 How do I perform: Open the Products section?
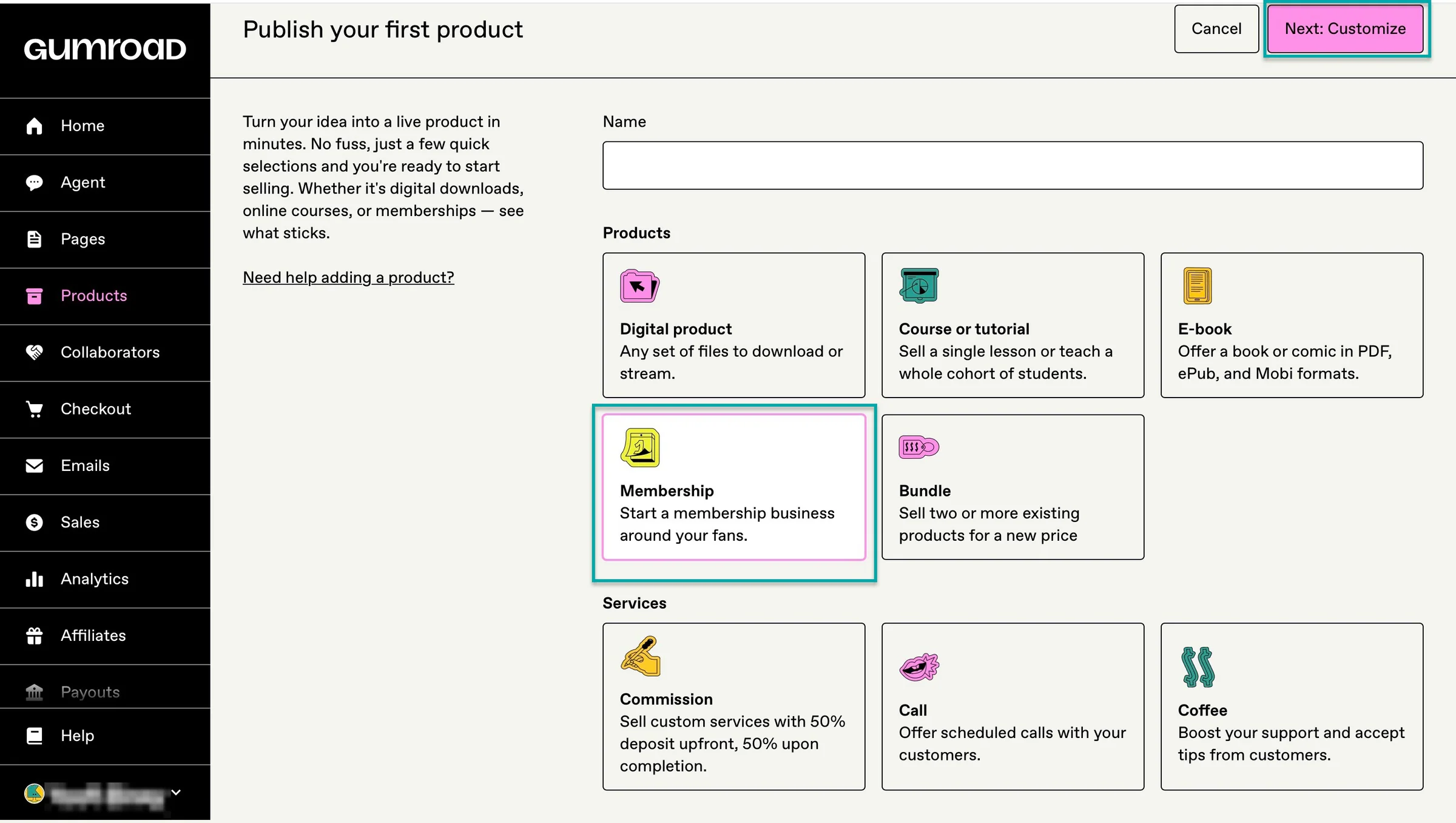click(x=105, y=296)
